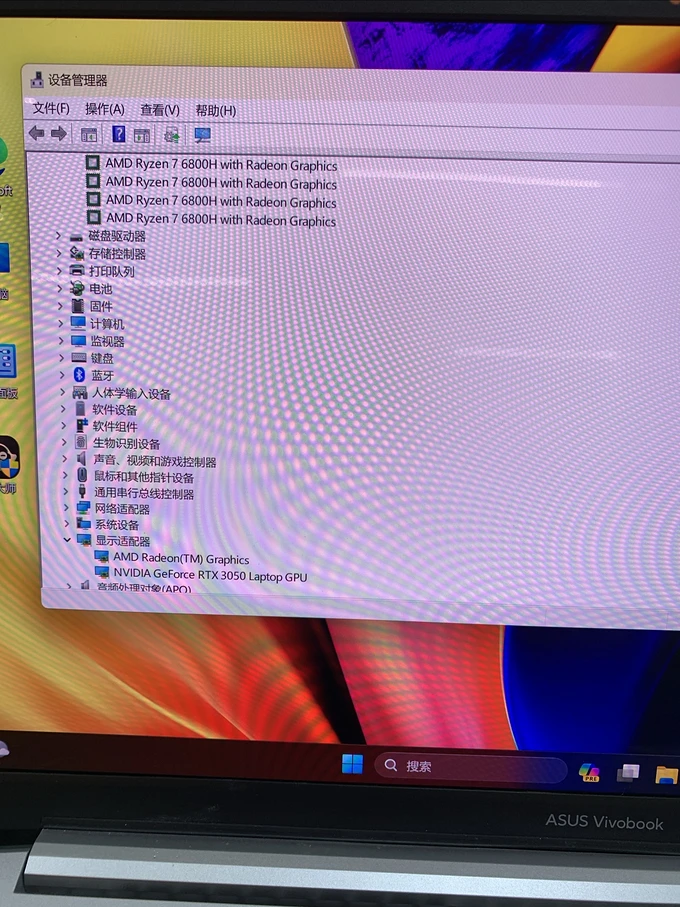Expand the 固件 category
The width and height of the screenshot is (680, 907).
(x=60, y=305)
